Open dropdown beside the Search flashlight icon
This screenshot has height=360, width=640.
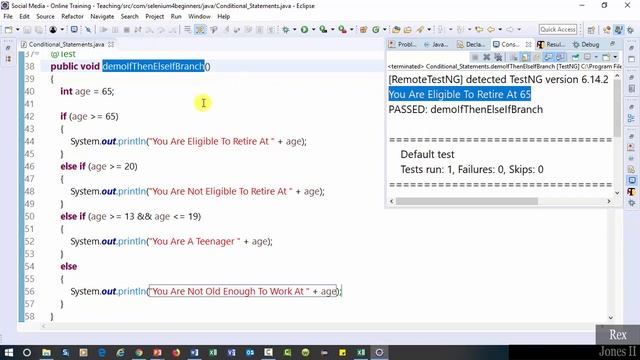pyautogui.click(x=429, y=29)
